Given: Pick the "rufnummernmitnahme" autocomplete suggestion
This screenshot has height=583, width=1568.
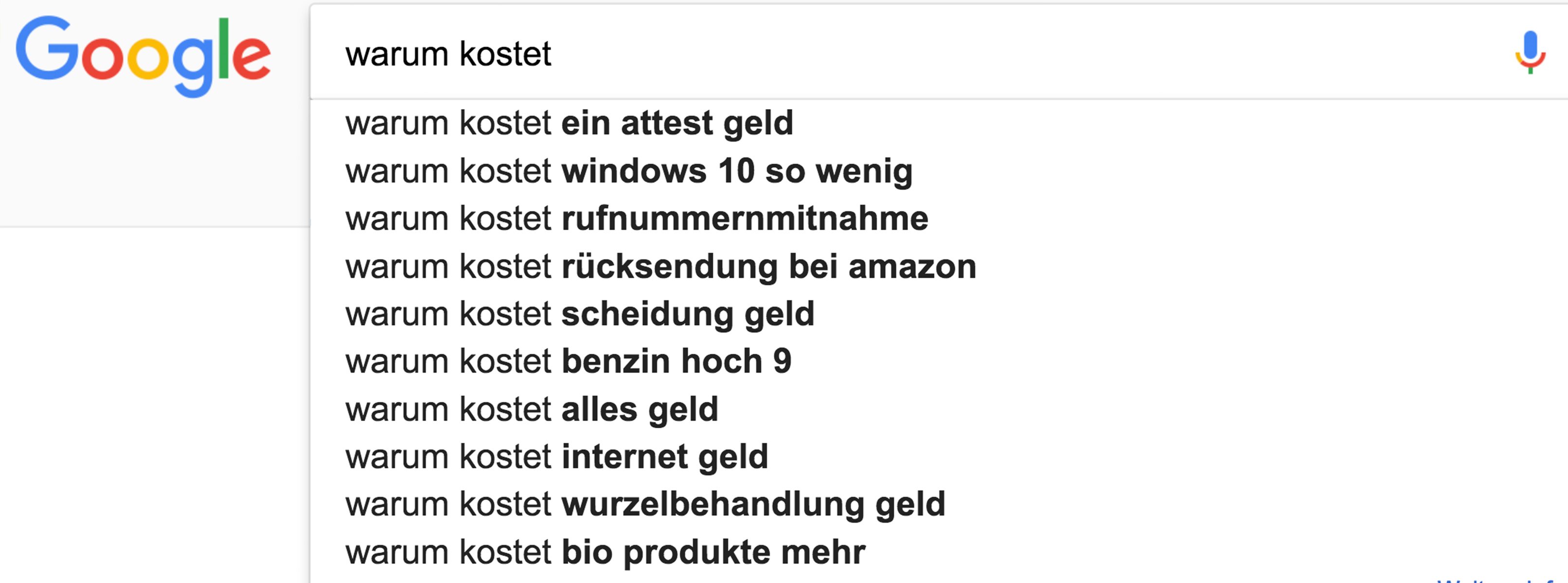Looking at the screenshot, I should pyautogui.click(x=637, y=219).
